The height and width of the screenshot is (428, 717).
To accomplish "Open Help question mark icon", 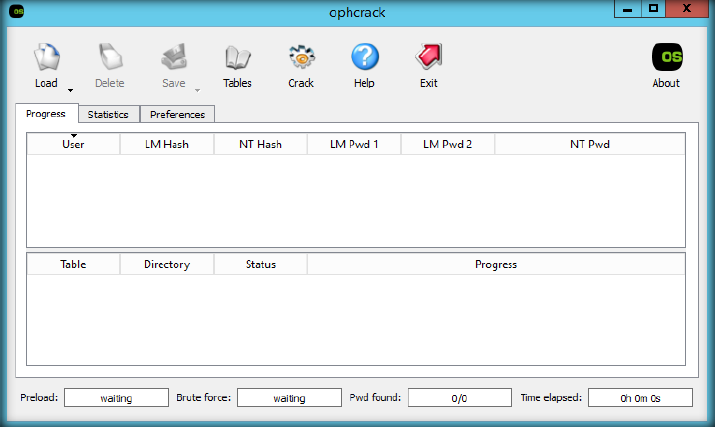I will point(365,57).
